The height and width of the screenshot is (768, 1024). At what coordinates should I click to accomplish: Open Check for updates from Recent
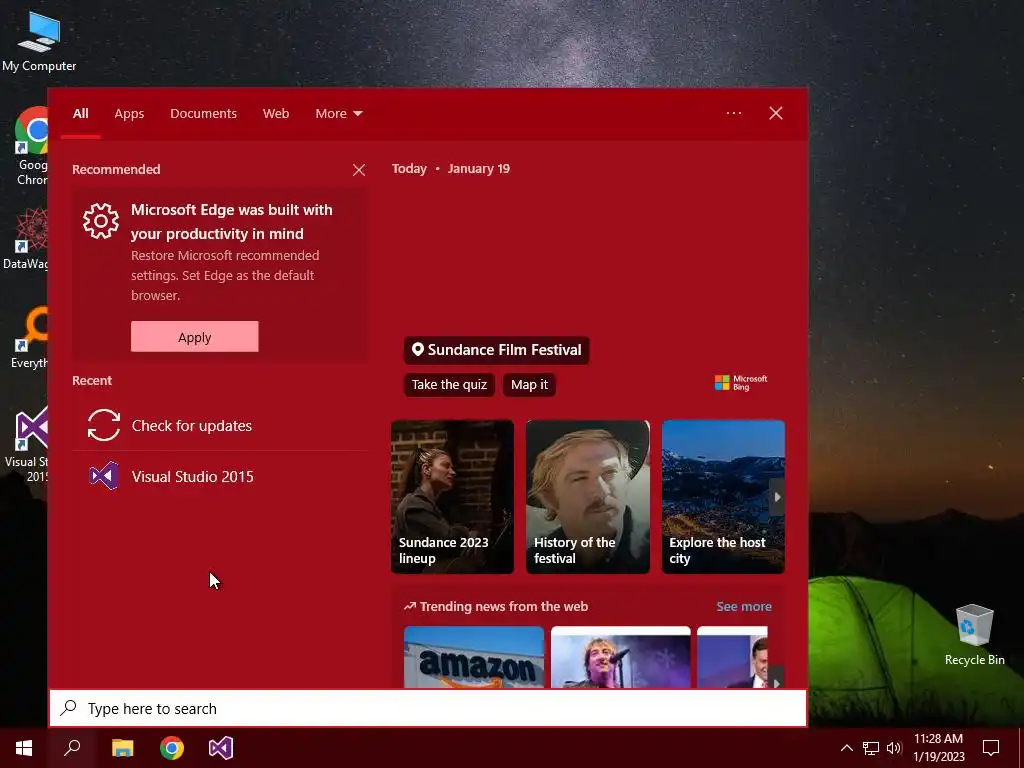pyautogui.click(x=219, y=426)
